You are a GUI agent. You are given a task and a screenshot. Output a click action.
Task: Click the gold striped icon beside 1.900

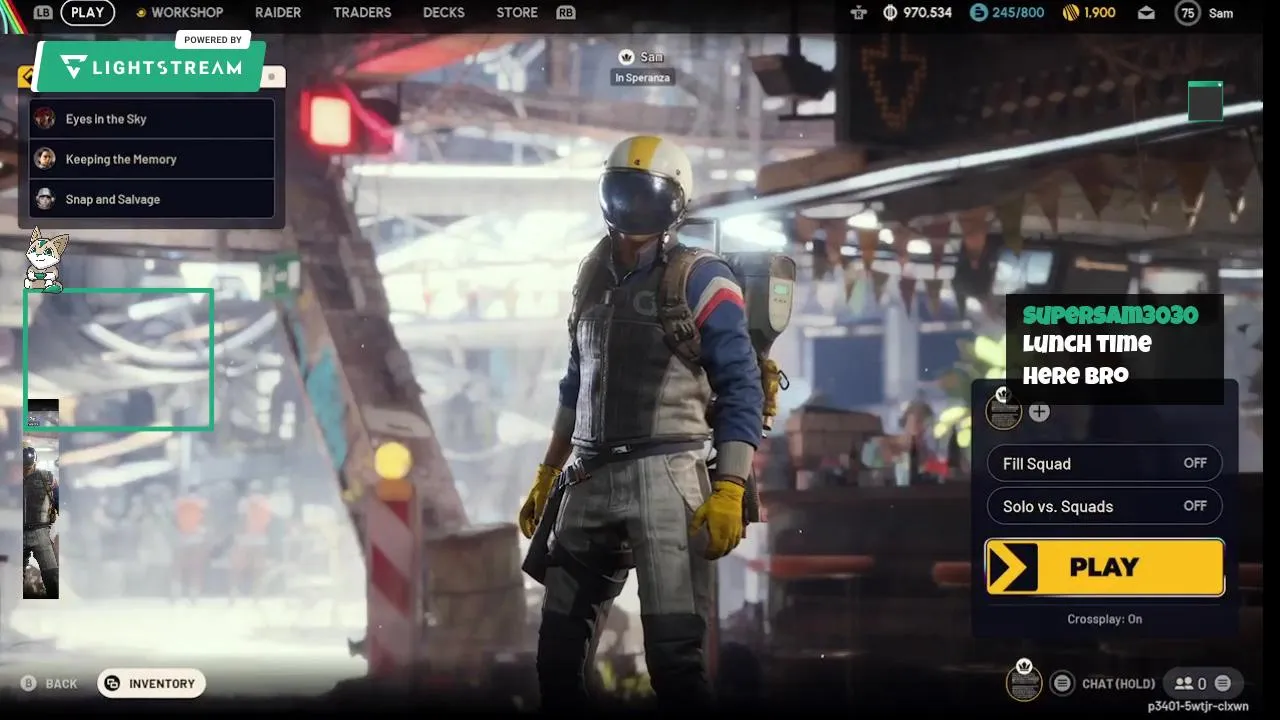click(x=1070, y=13)
